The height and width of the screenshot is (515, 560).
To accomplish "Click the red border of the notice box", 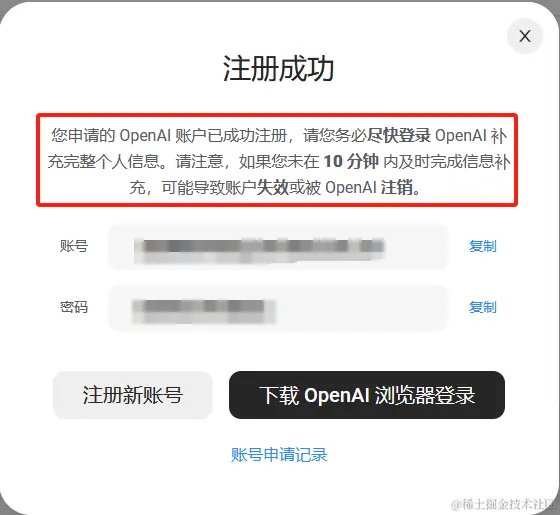I will pyautogui.click(x=277, y=115).
